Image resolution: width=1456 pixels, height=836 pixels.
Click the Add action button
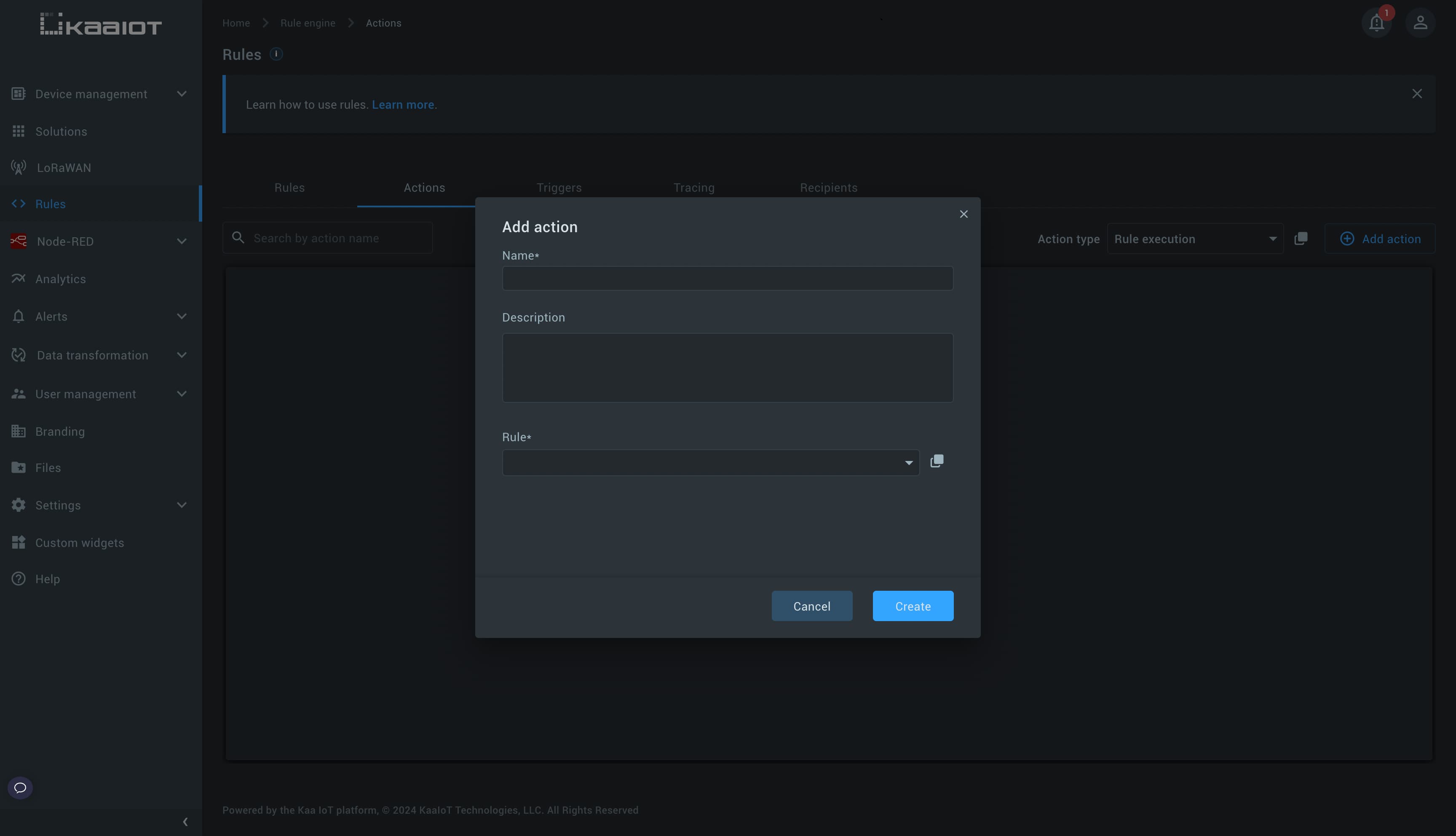point(1380,238)
